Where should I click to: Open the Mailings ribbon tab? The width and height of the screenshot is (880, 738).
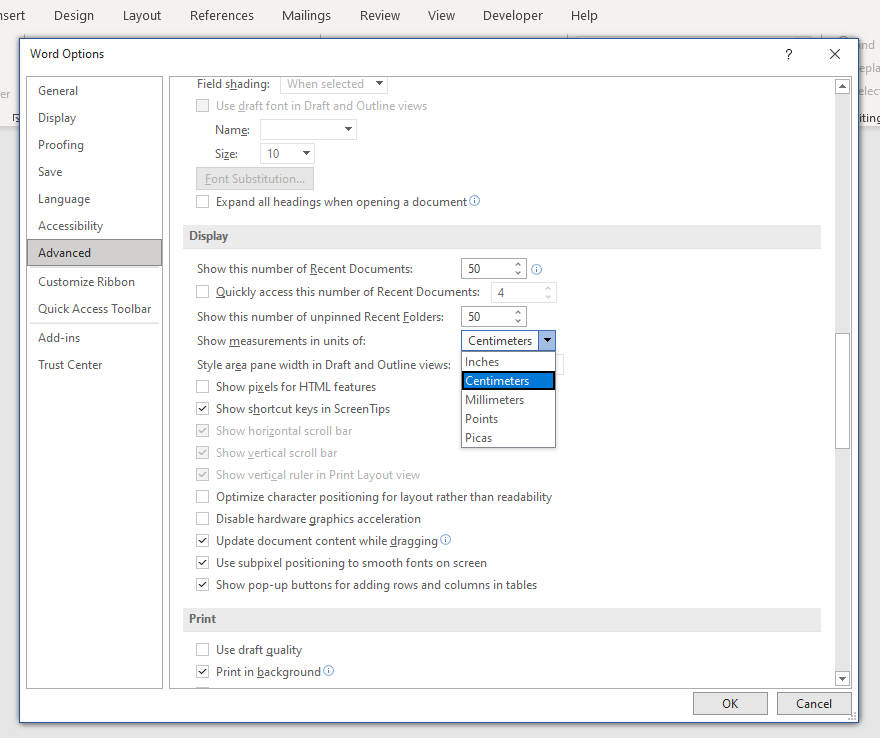point(306,16)
